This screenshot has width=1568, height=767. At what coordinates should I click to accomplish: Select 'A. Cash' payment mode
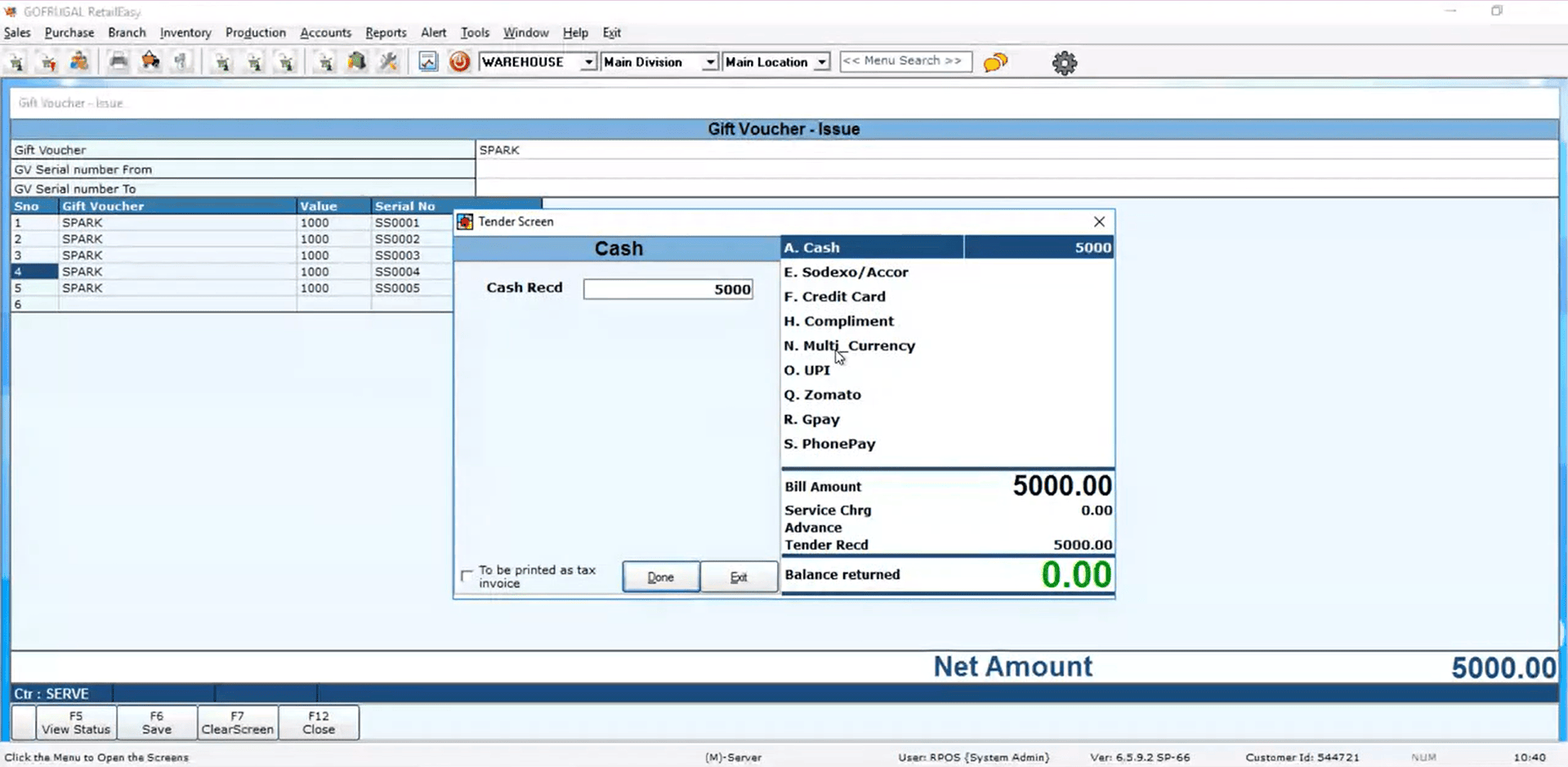pyautogui.click(x=947, y=247)
